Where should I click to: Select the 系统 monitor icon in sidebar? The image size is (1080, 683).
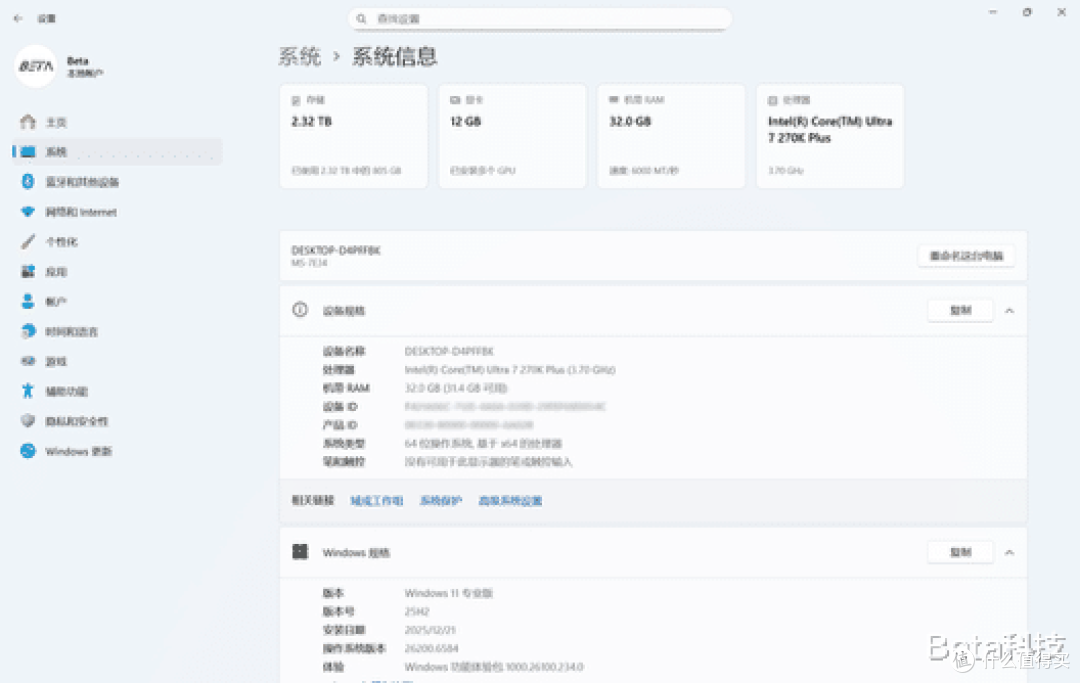coord(28,151)
